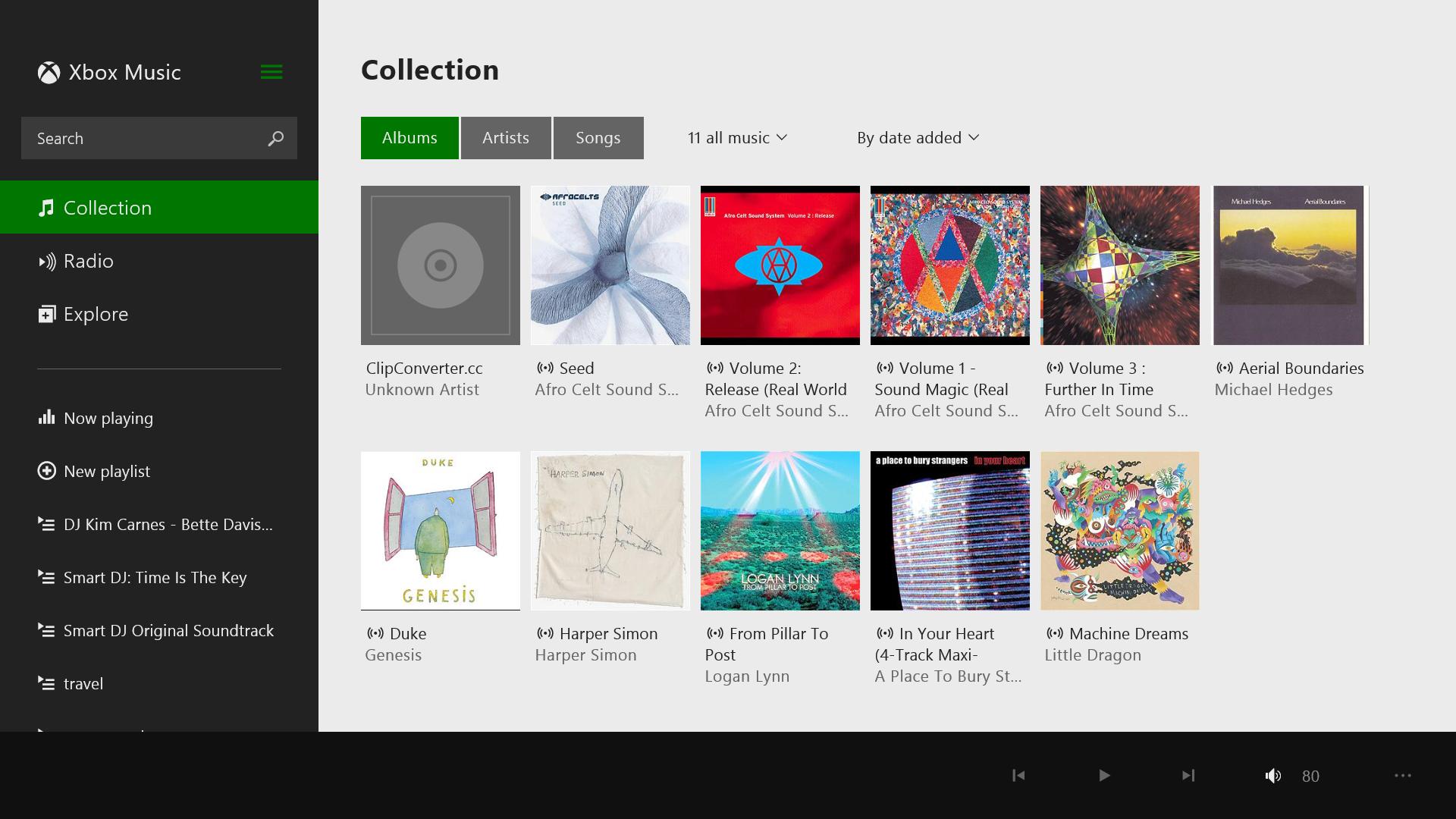The width and height of the screenshot is (1456, 819).
Task: Click the artist name Michael Hedges
Action: pos(1273,390)
